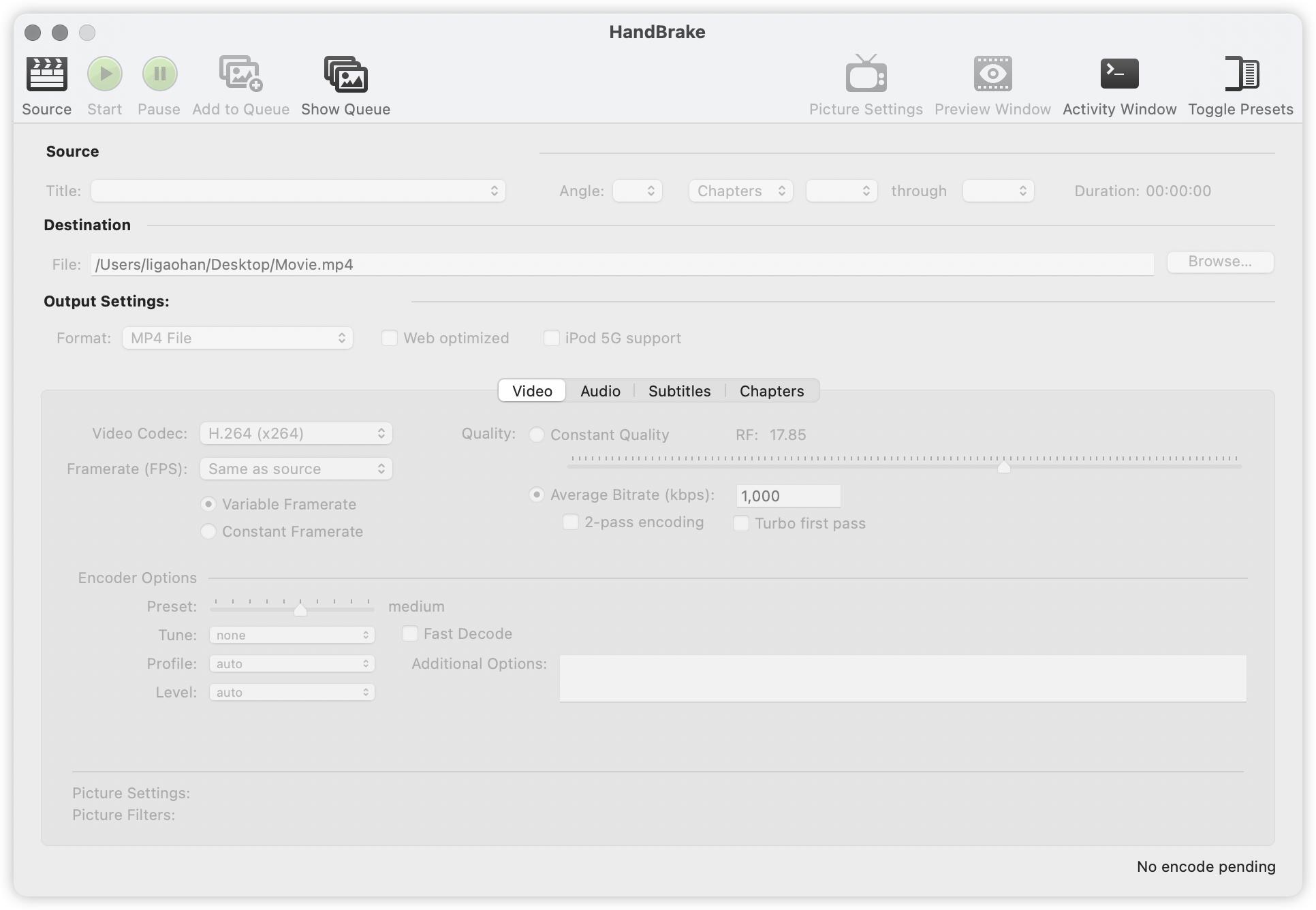
Task: Open the Video Codec H.264 dropdown
Action: click(296, 433)
